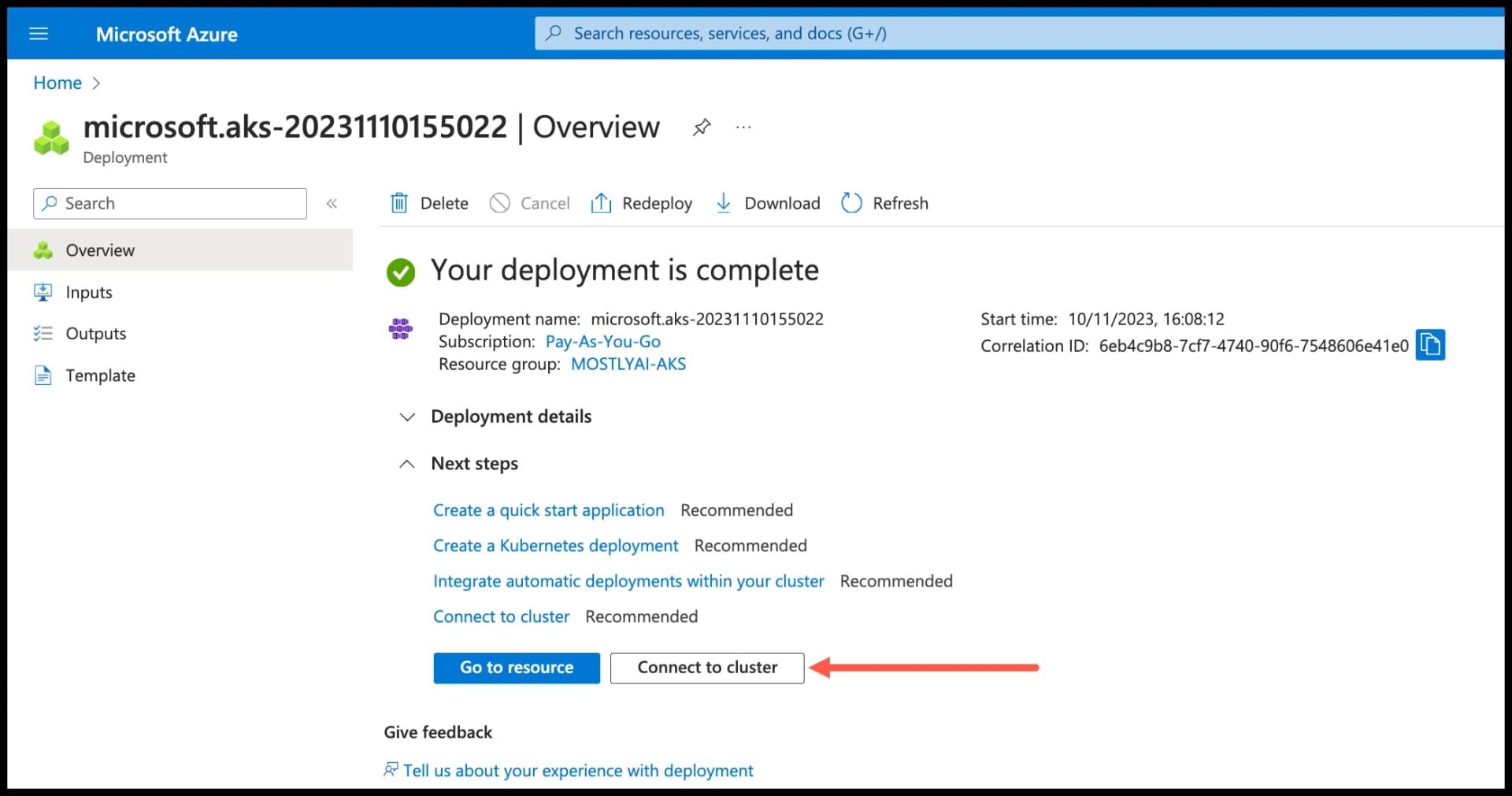
Task: Click the Connect to cluster button
Action: tap(706, 667)
